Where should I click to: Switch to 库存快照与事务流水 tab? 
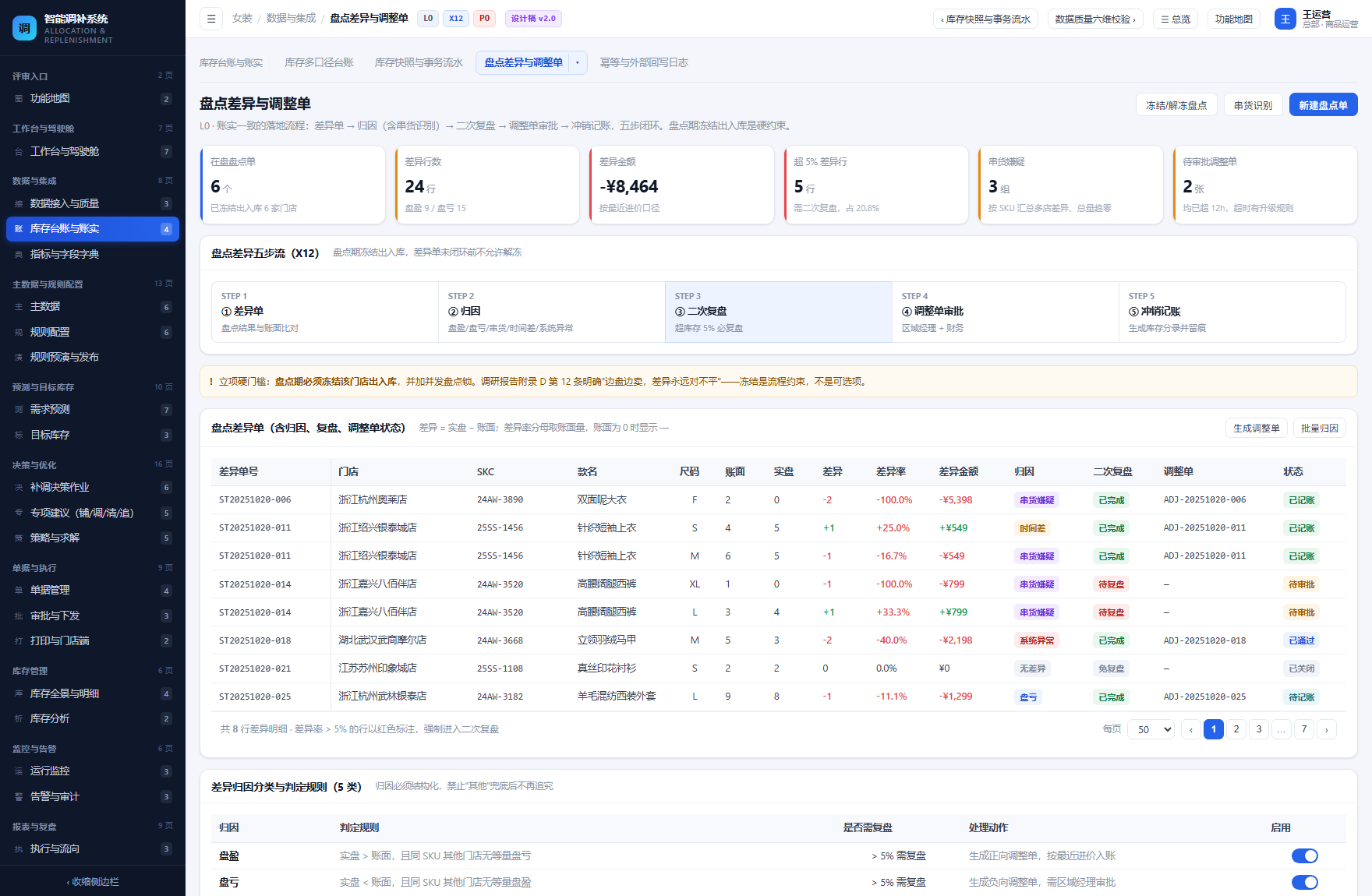point(419,62)
